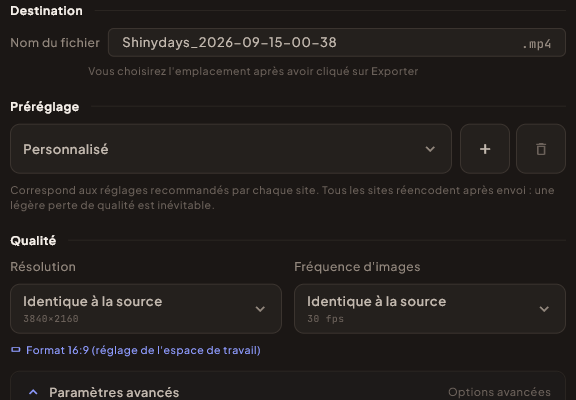This screenshot has height=400, width=576.
Task: Click the preset description about recommended site settings
Action: pos(282,198)
